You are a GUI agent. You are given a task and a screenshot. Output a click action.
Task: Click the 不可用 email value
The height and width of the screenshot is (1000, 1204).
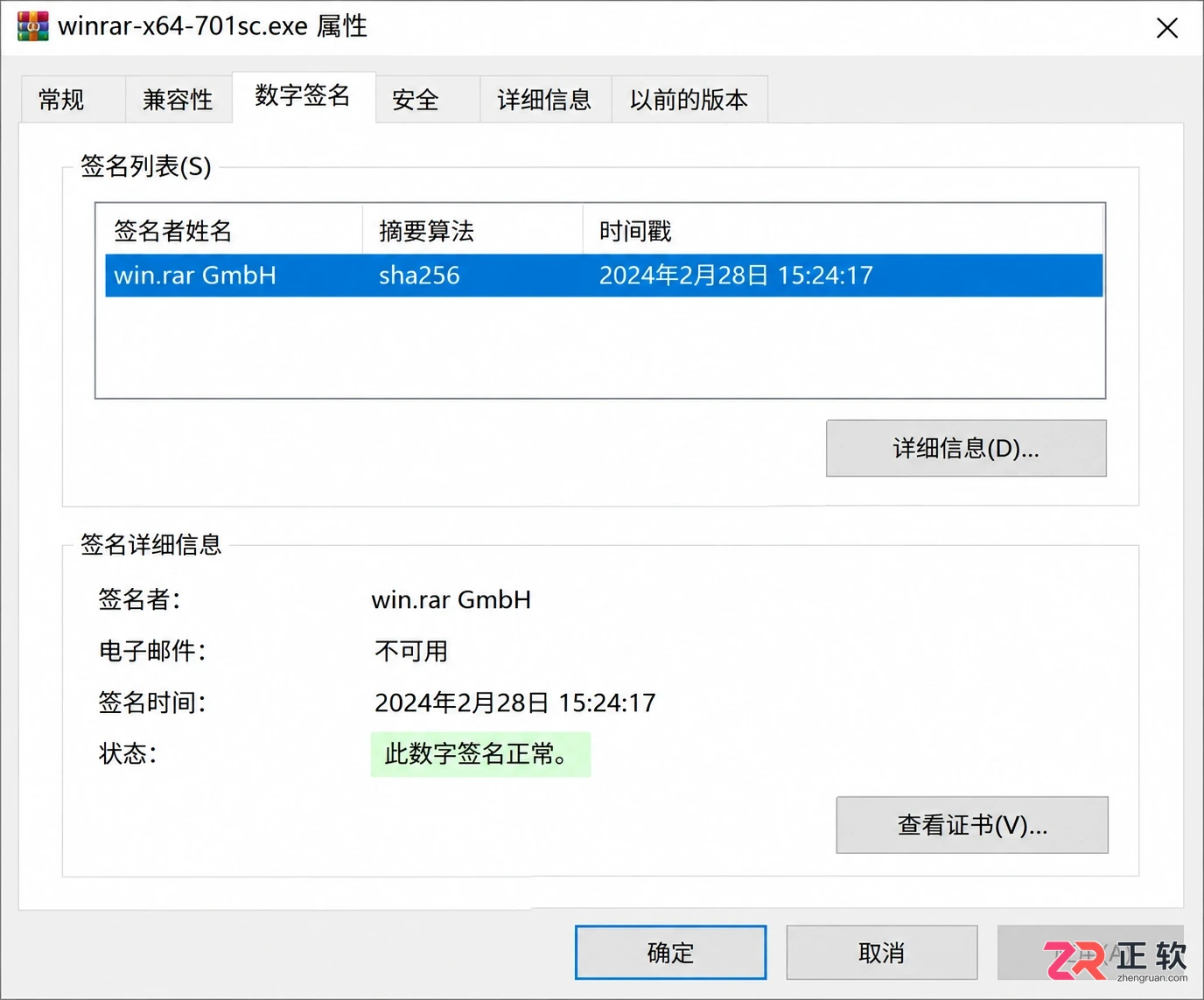click(x=411, y=651)
